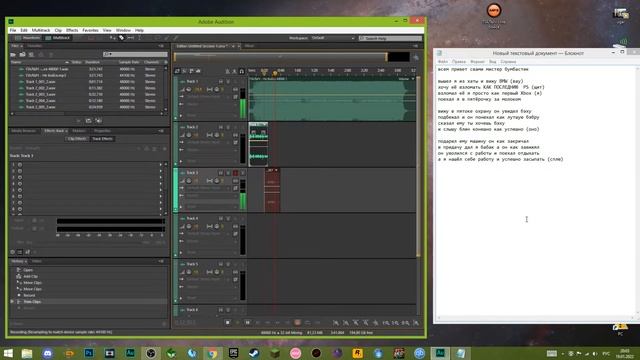Open Discord from taskbar
The height and width of the screenshot is (360, 640).
[47, 353]
